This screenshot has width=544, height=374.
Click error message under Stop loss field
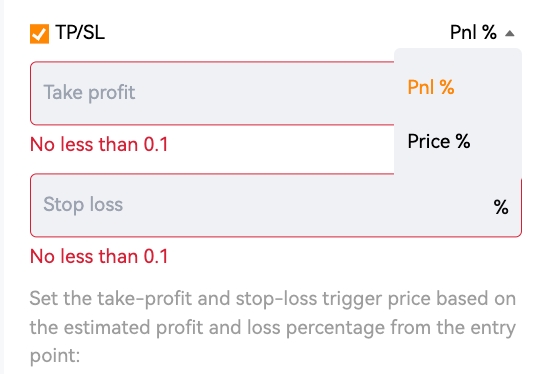click(x=99, y=256)
